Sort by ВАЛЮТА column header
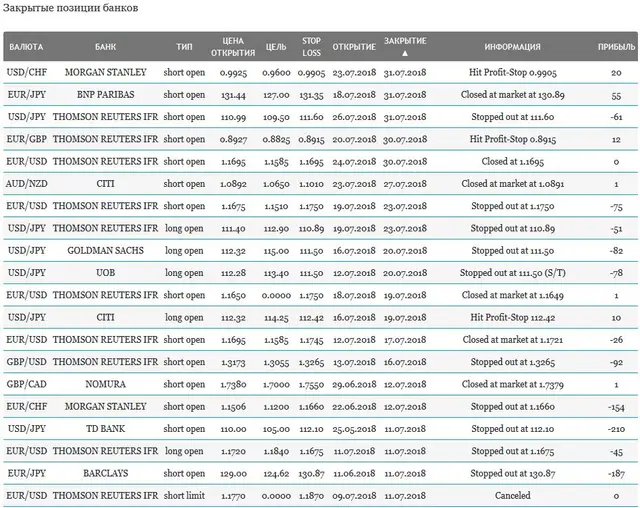Screen dimensions: 640x508 26,47
